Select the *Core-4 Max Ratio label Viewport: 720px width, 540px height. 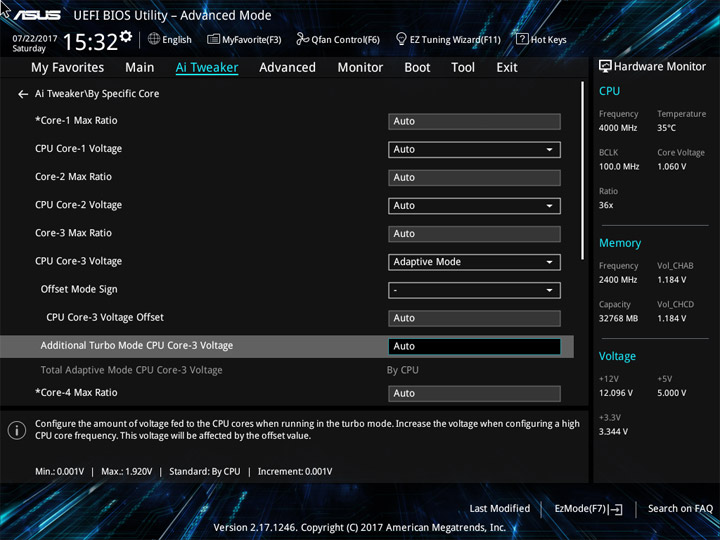76,393
